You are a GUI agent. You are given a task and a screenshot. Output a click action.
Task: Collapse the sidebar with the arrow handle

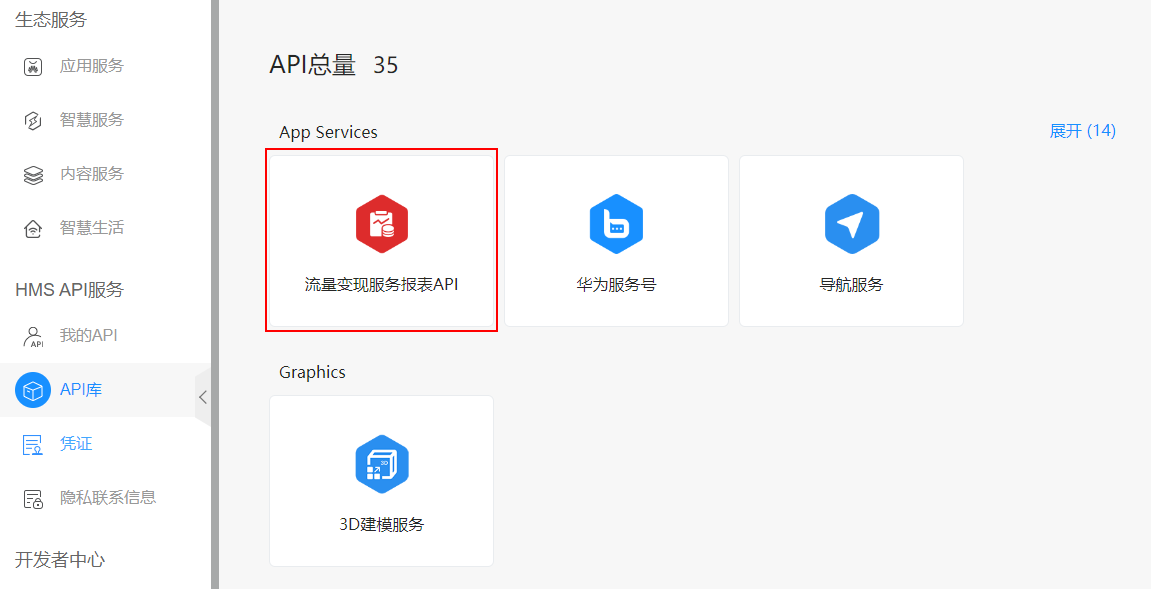click(203, 397)
